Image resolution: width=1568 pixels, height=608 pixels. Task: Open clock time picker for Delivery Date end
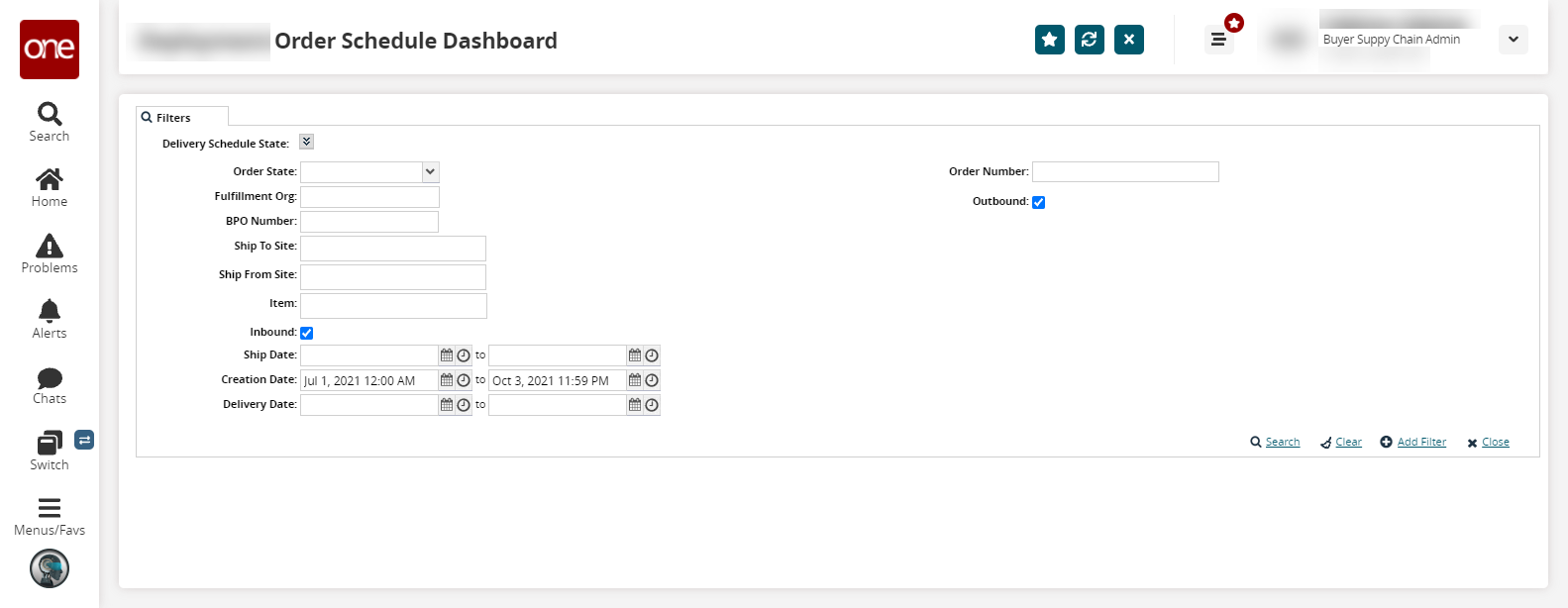652,405
